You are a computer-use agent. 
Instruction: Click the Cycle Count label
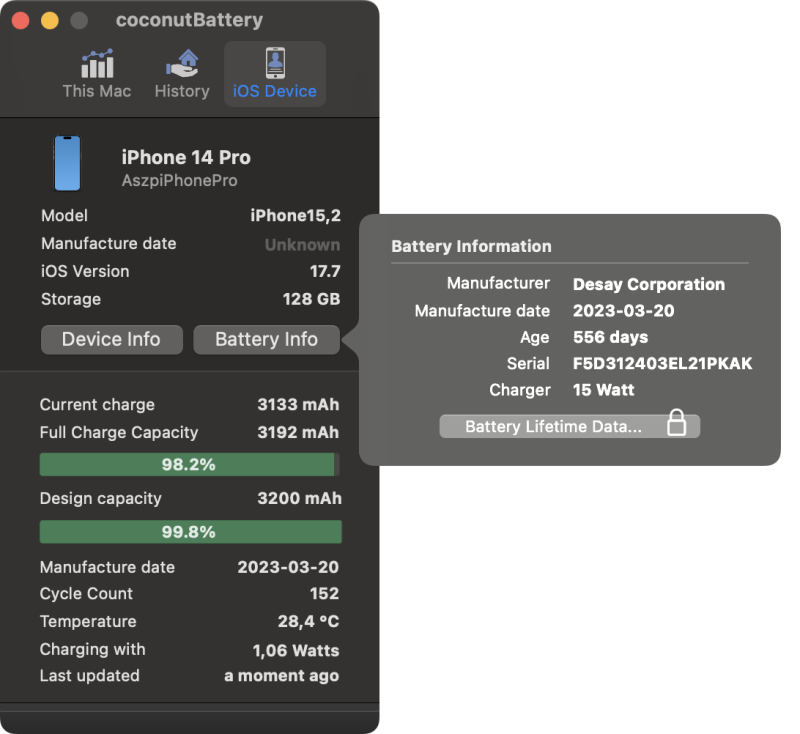point(86,594)
